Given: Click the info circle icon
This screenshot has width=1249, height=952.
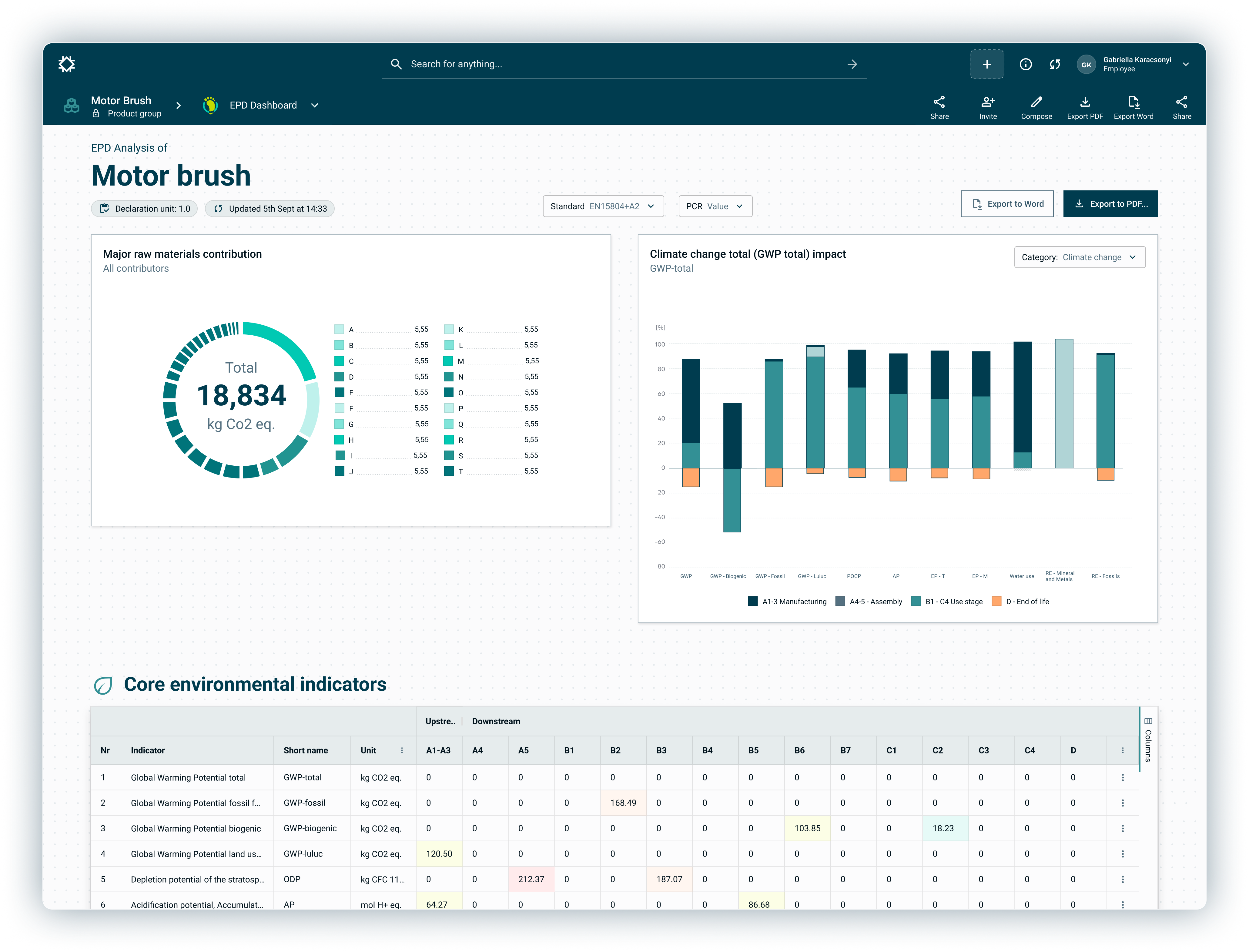Looking at the screenshot, I should click(x=1026, y=64).
